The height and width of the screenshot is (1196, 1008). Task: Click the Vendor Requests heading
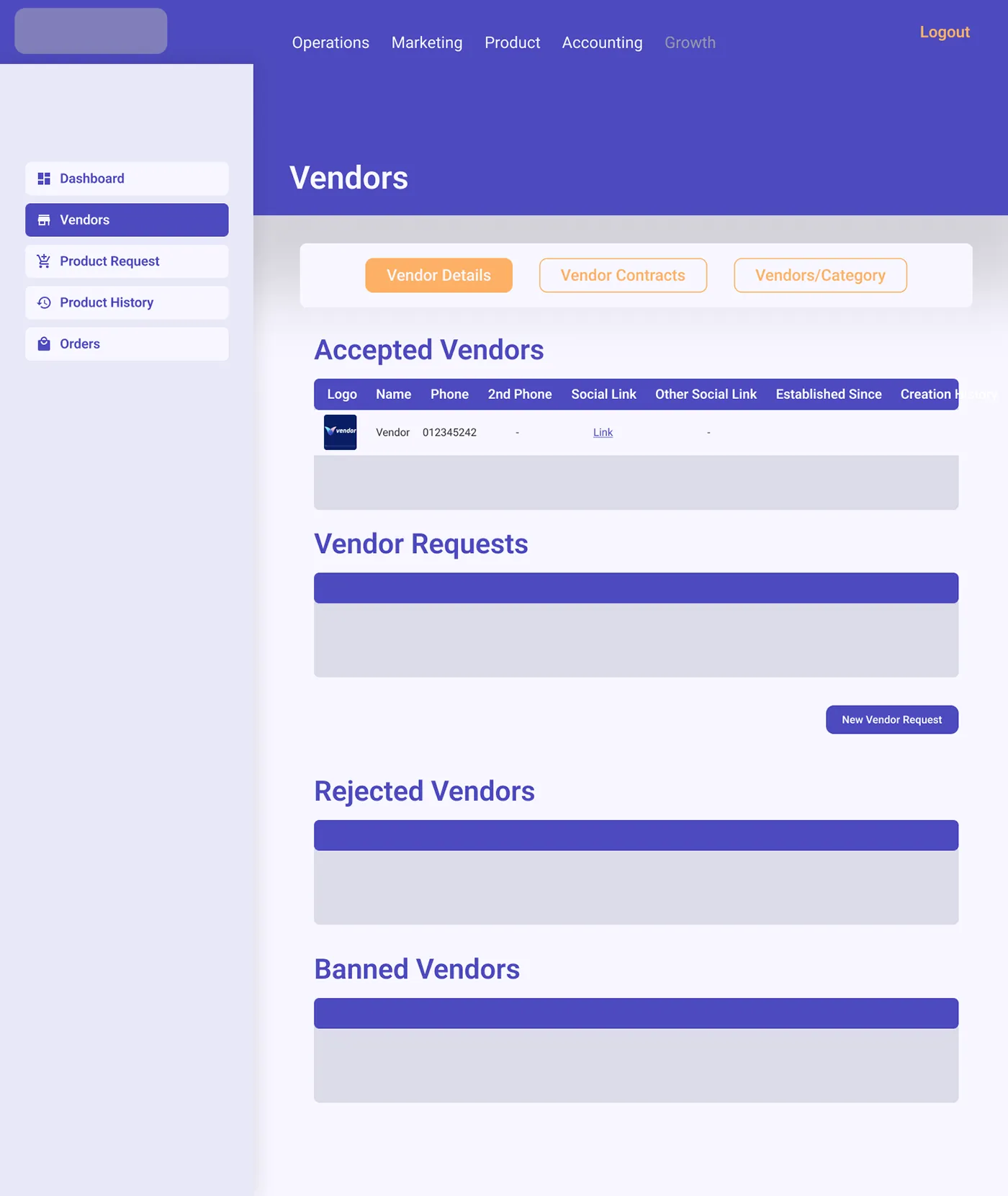click(421, 544)
